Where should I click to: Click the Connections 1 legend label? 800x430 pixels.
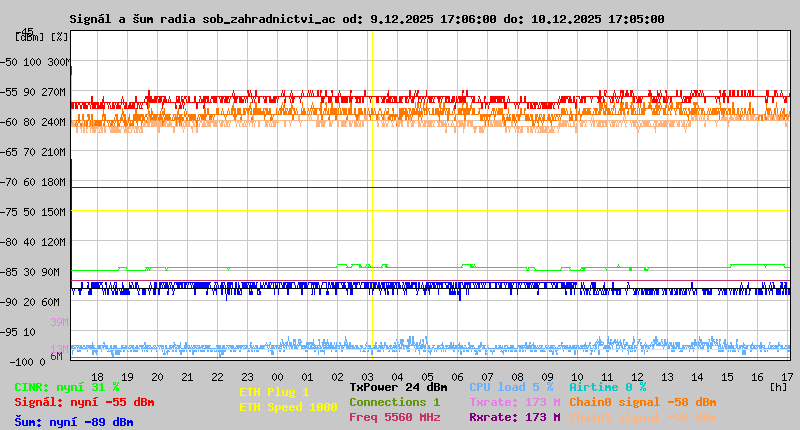coord(394,402)
